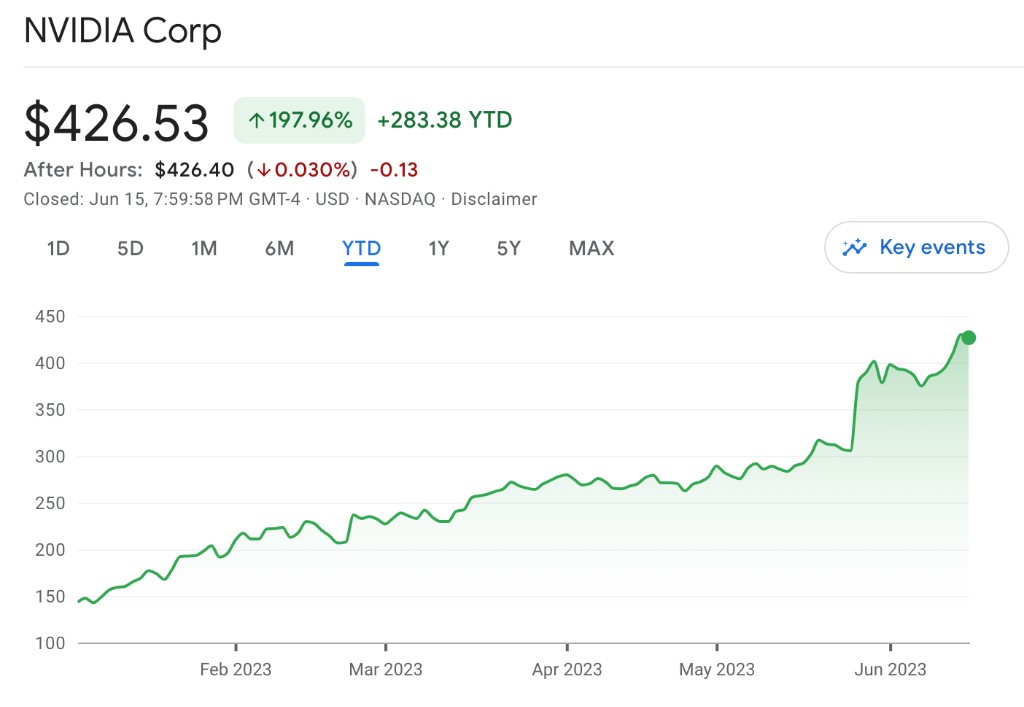This screenshot has width=1024, height=707.
Task: Click the -0.13 after hours change
Action: (x=394, y=170)
